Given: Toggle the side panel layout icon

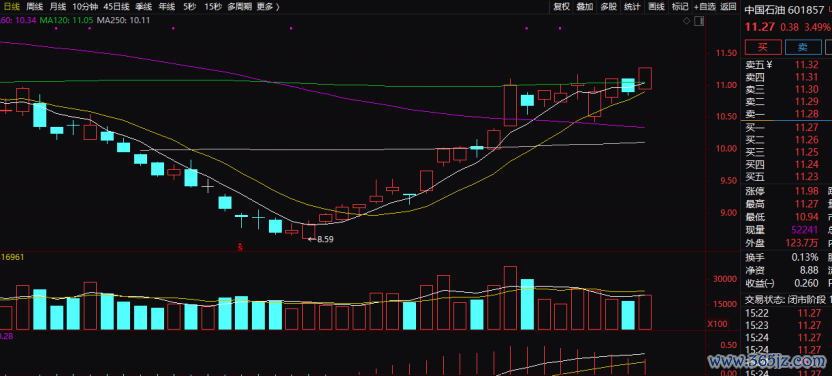Looking at the screenshot, I should pyautogui.click(x=699, y=21).
